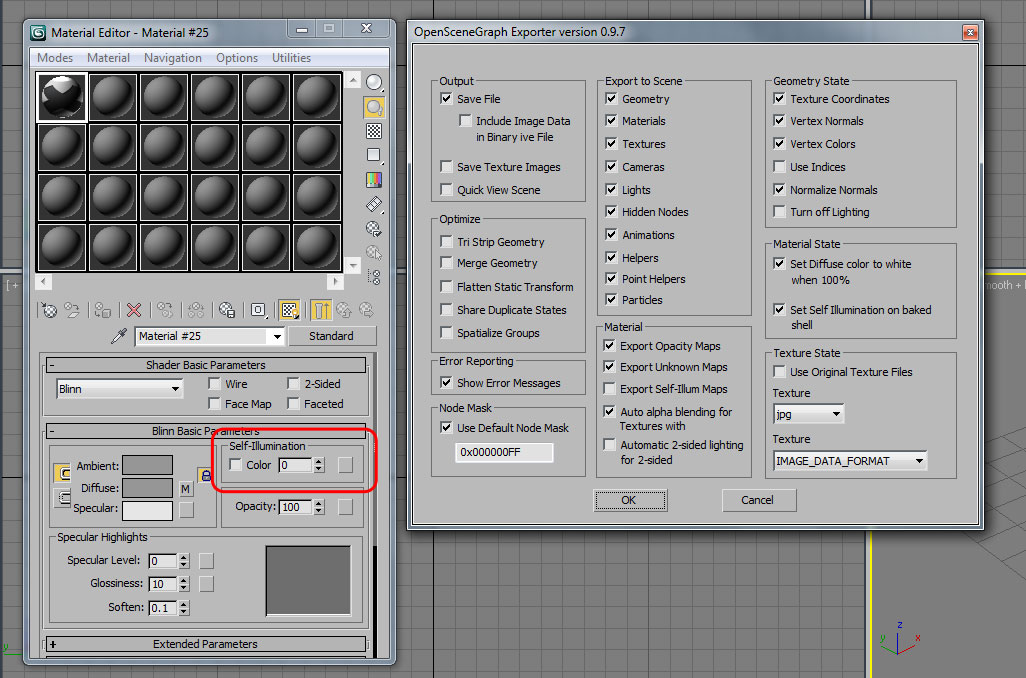Toggle the checkered Background icon

(374, 131)
